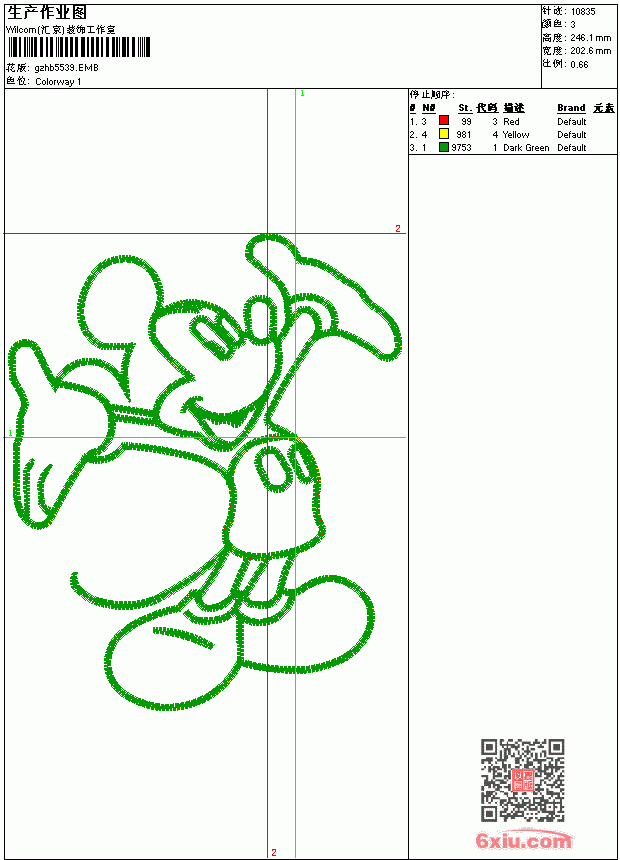Image resolution: width=620 pixels, height=860 pixels.
Task: Click the '停止顺序' stop sequence label
Action: 432,95
